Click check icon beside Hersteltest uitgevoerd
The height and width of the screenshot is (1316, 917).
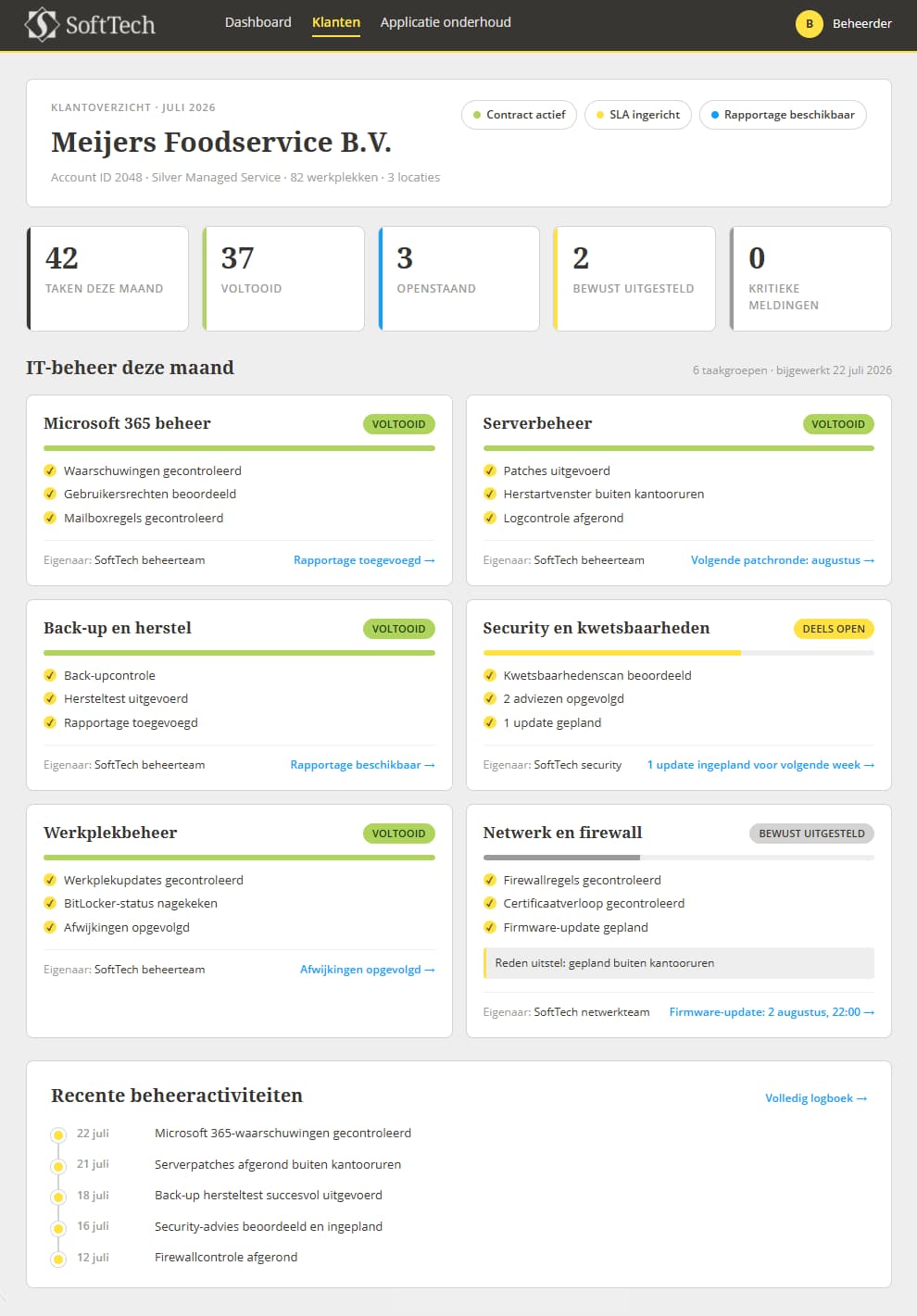coord(50,698)
